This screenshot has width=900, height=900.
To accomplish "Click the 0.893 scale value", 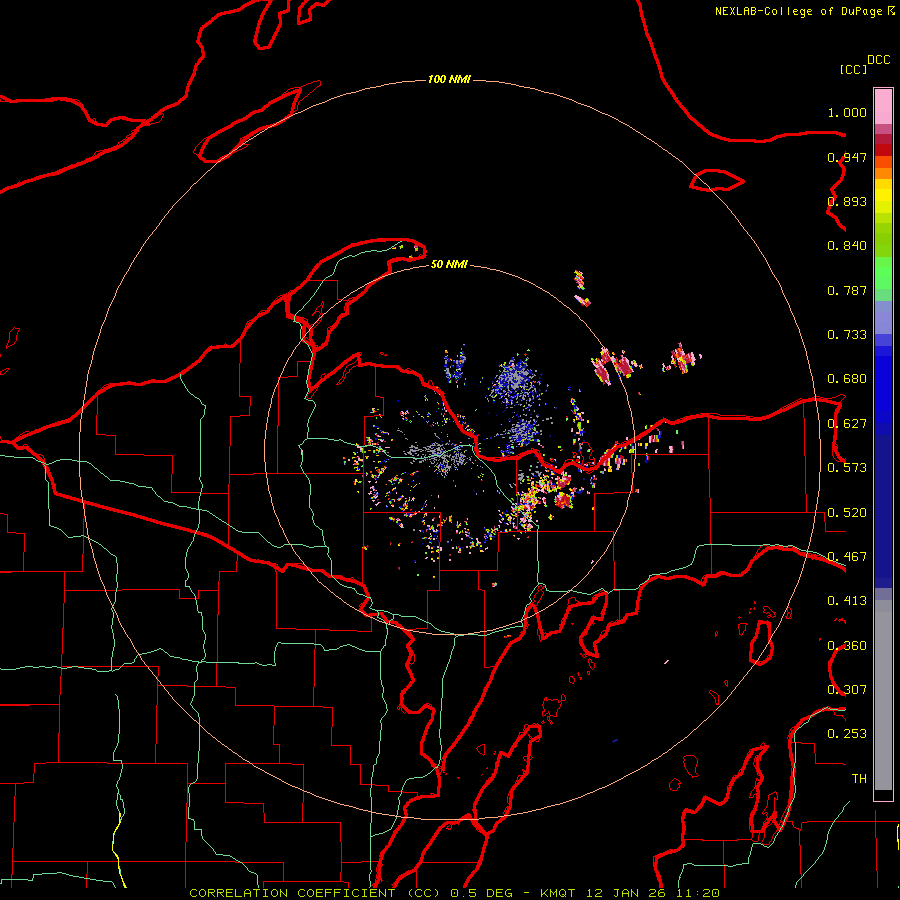I will 847,201.
